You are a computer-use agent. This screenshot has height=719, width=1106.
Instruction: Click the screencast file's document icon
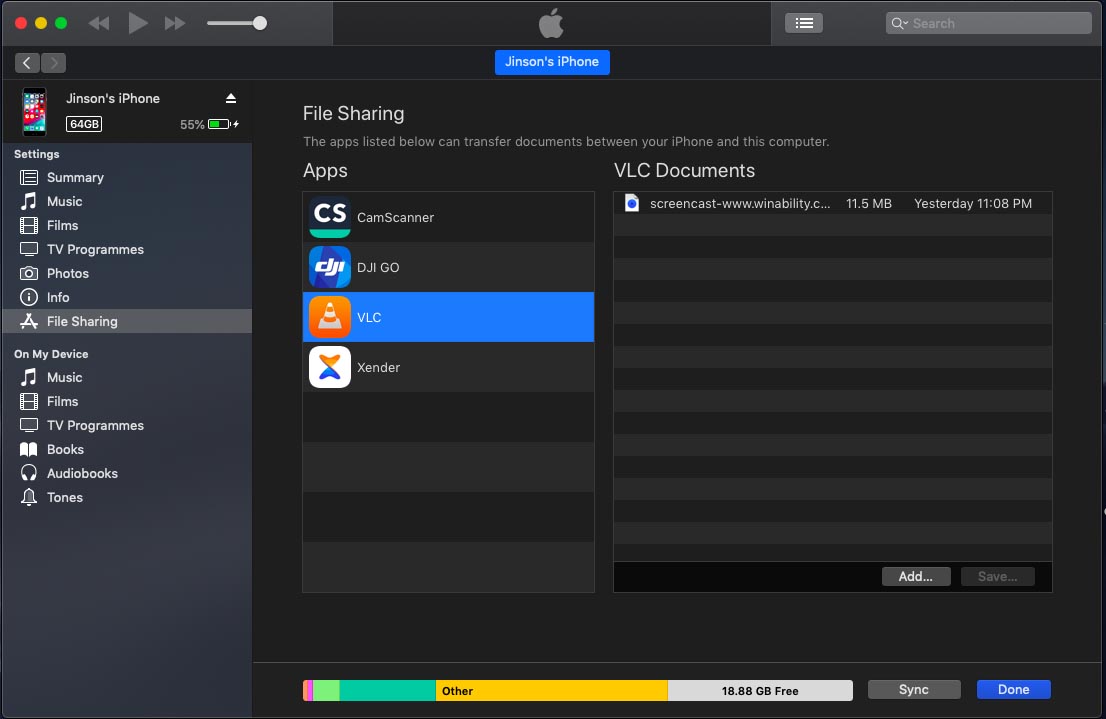point(632,203)
